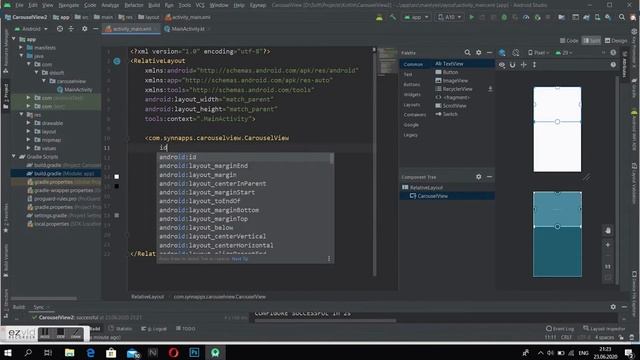Collapse all in the Project panel
This screenshot has height=360, width=640.
(71, 29)
